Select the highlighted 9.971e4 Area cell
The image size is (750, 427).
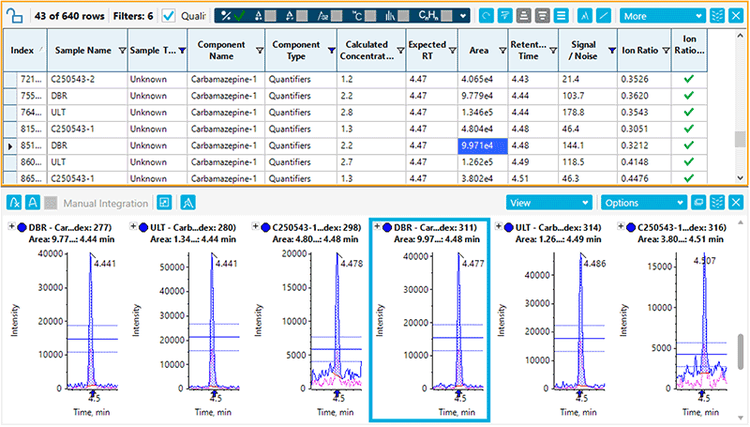pyautogui.click(x=482, y=145)
